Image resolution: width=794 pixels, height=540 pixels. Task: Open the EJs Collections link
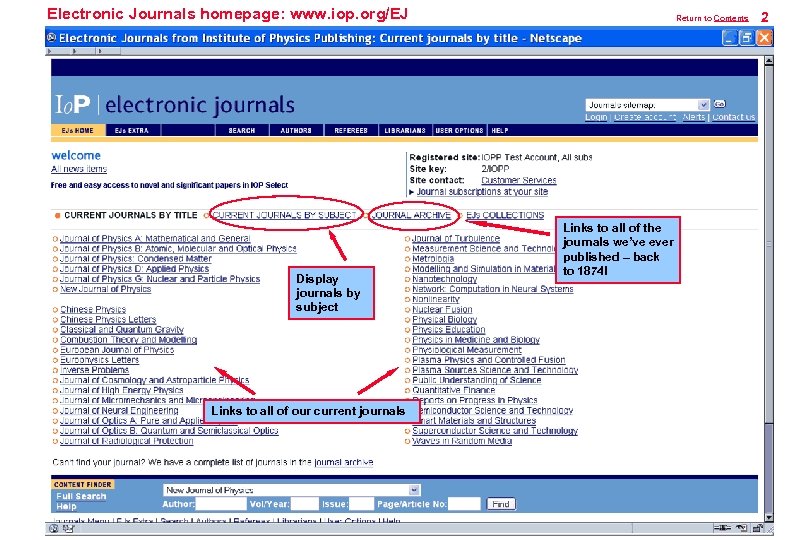tap(505, 215)
